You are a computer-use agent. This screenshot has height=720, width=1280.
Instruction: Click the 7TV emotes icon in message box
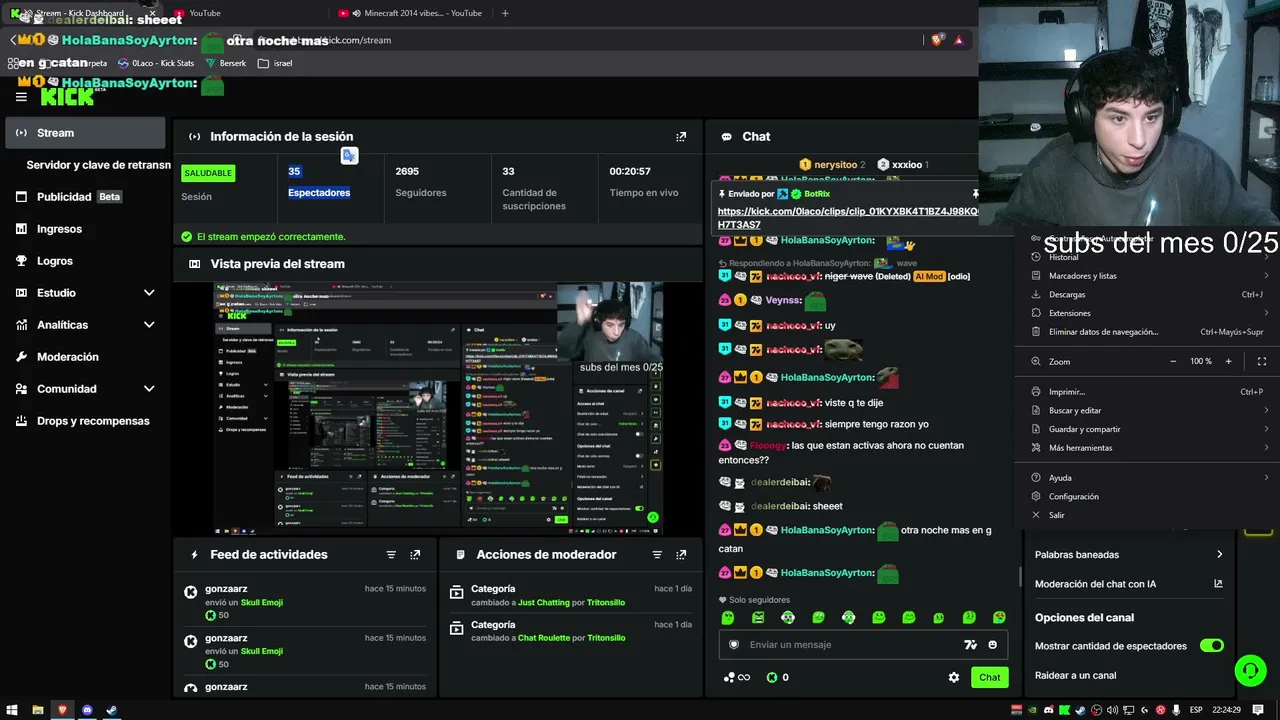tap(970, 645)
